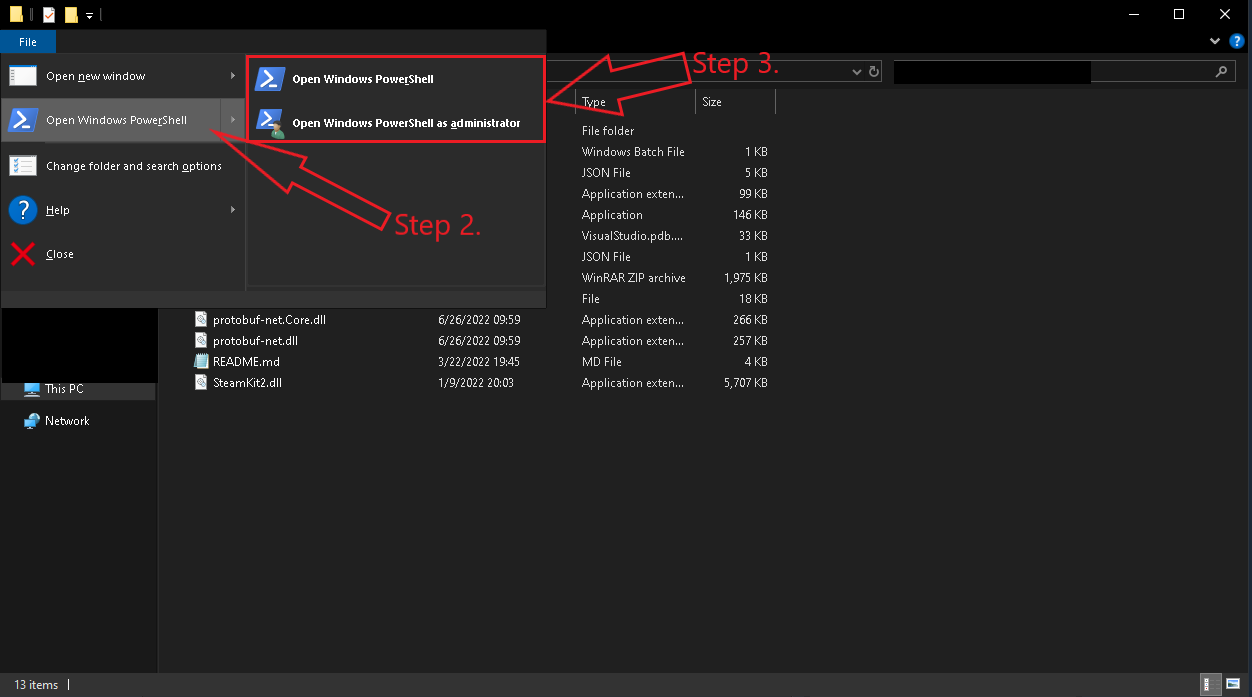Click the date 3/22/2022 19:45

(478, 362)
